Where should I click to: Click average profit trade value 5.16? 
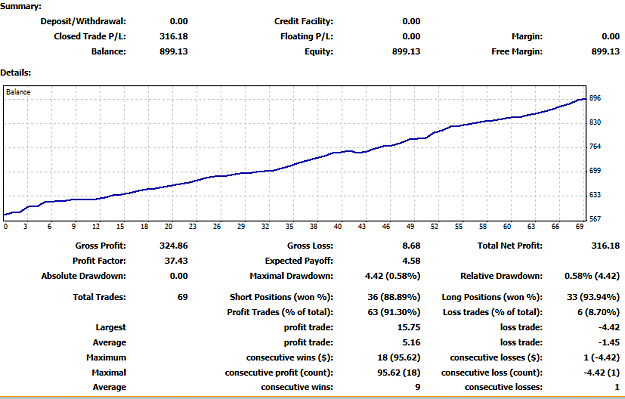pyautogui.click(x=411, y=342)
